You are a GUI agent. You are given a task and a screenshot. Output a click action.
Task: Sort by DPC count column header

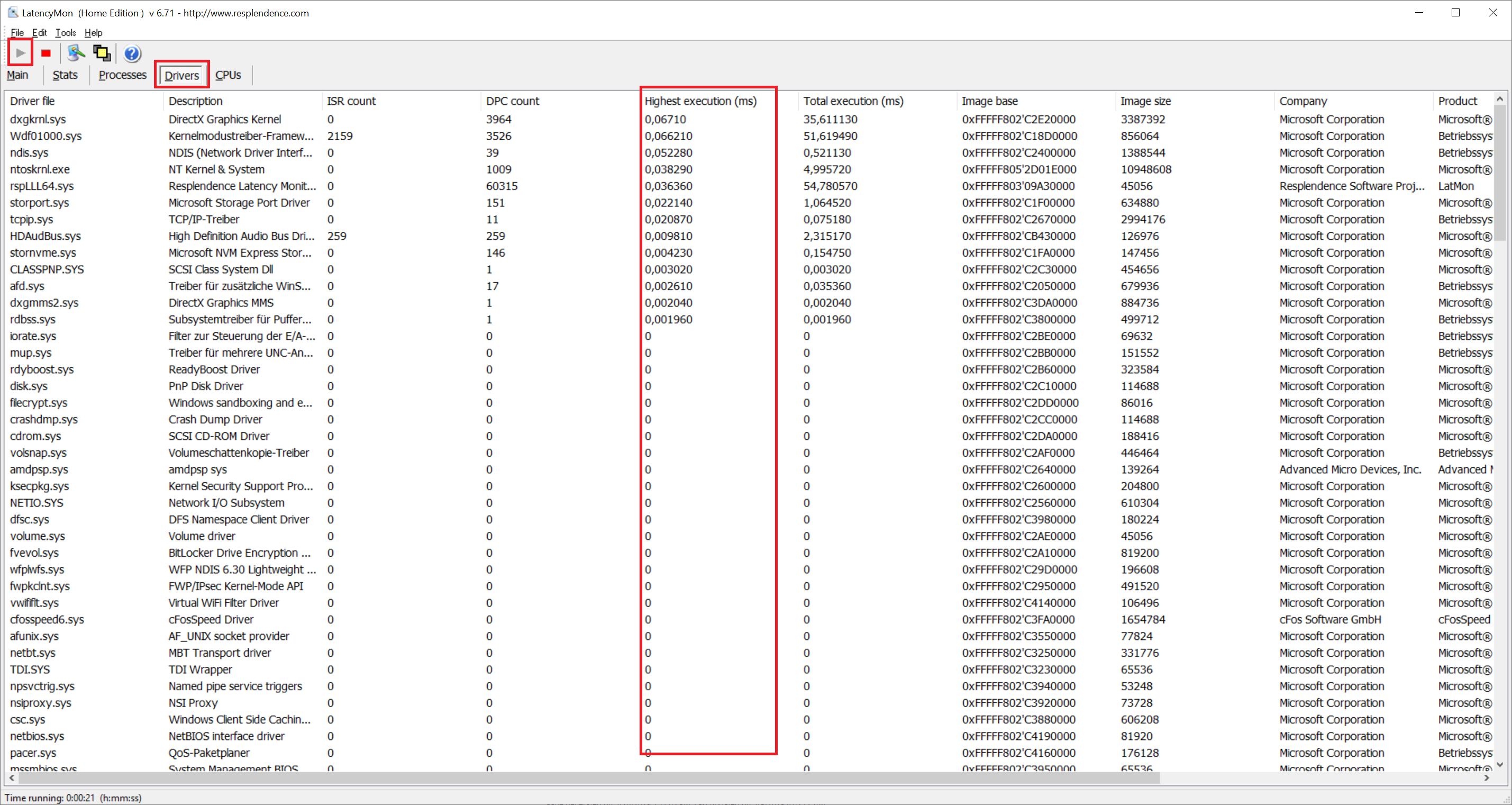[512, 101]
